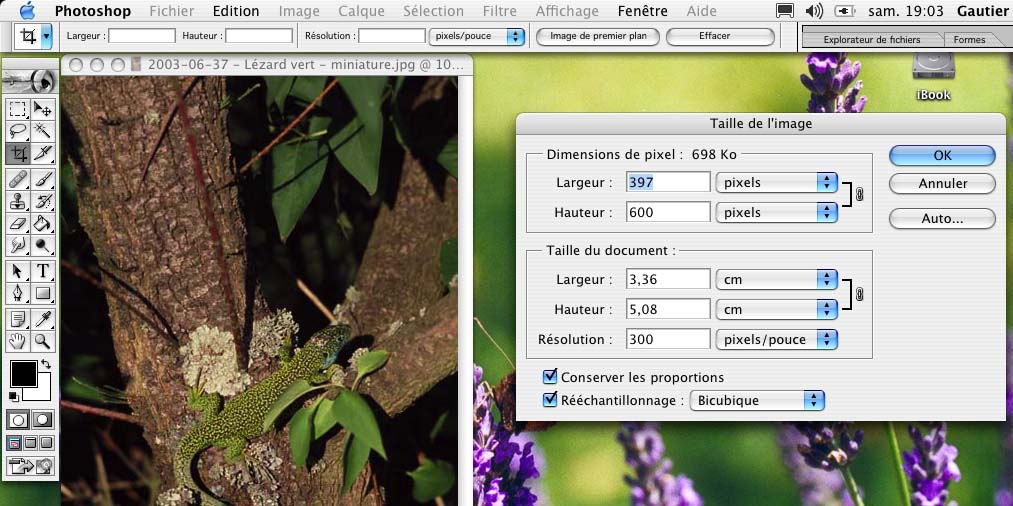Select Standard Screen mode

point(14,443)
